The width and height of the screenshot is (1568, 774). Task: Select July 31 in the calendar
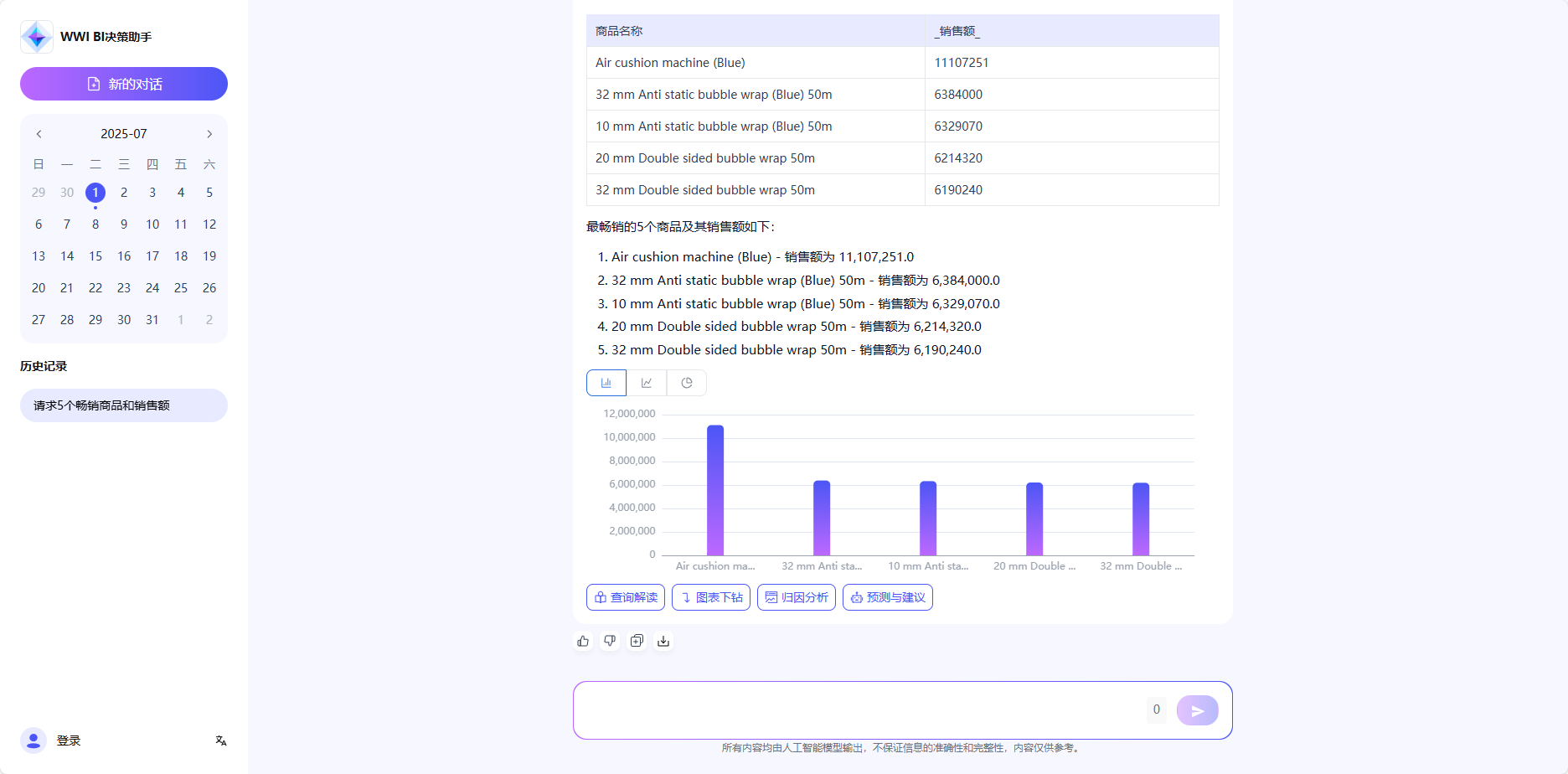tap(152, 320)
